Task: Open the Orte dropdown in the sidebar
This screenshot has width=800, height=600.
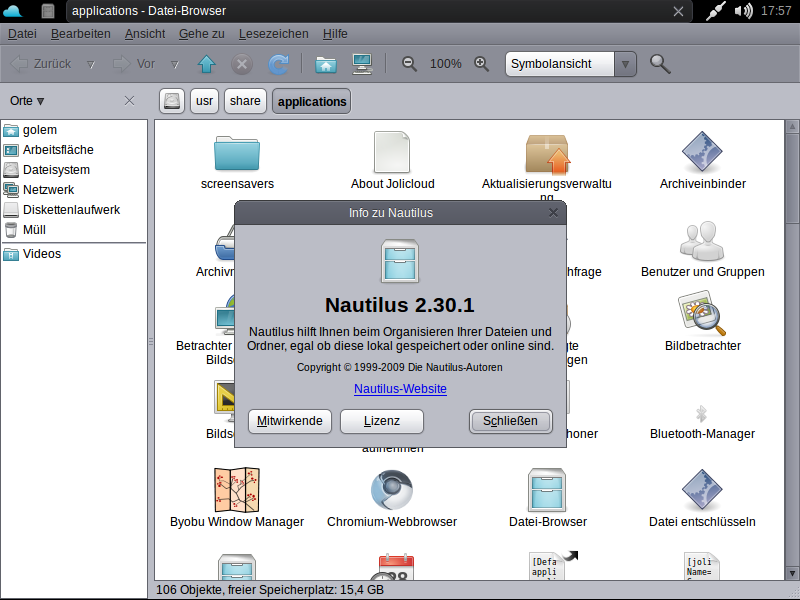Action: point(27,100)
